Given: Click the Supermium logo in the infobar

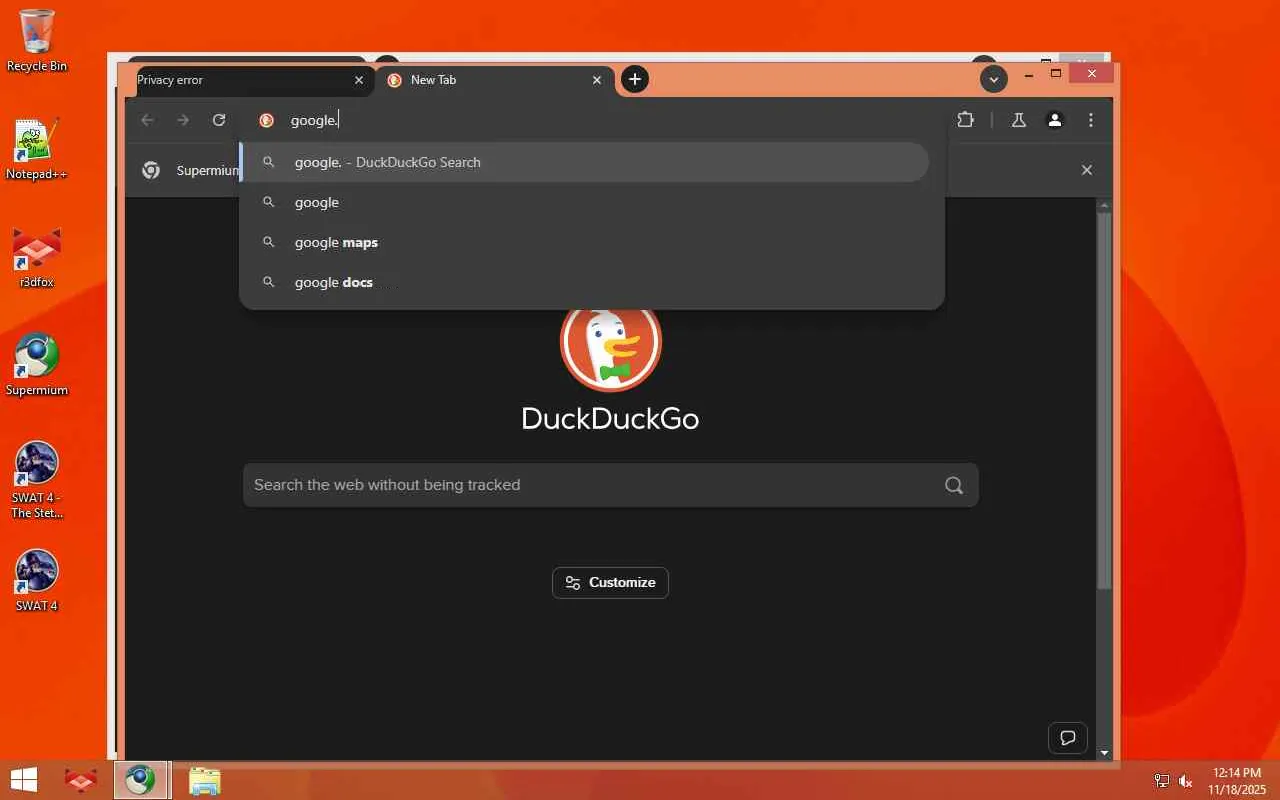Looking at the screenshot, I should tap(151, 170).
